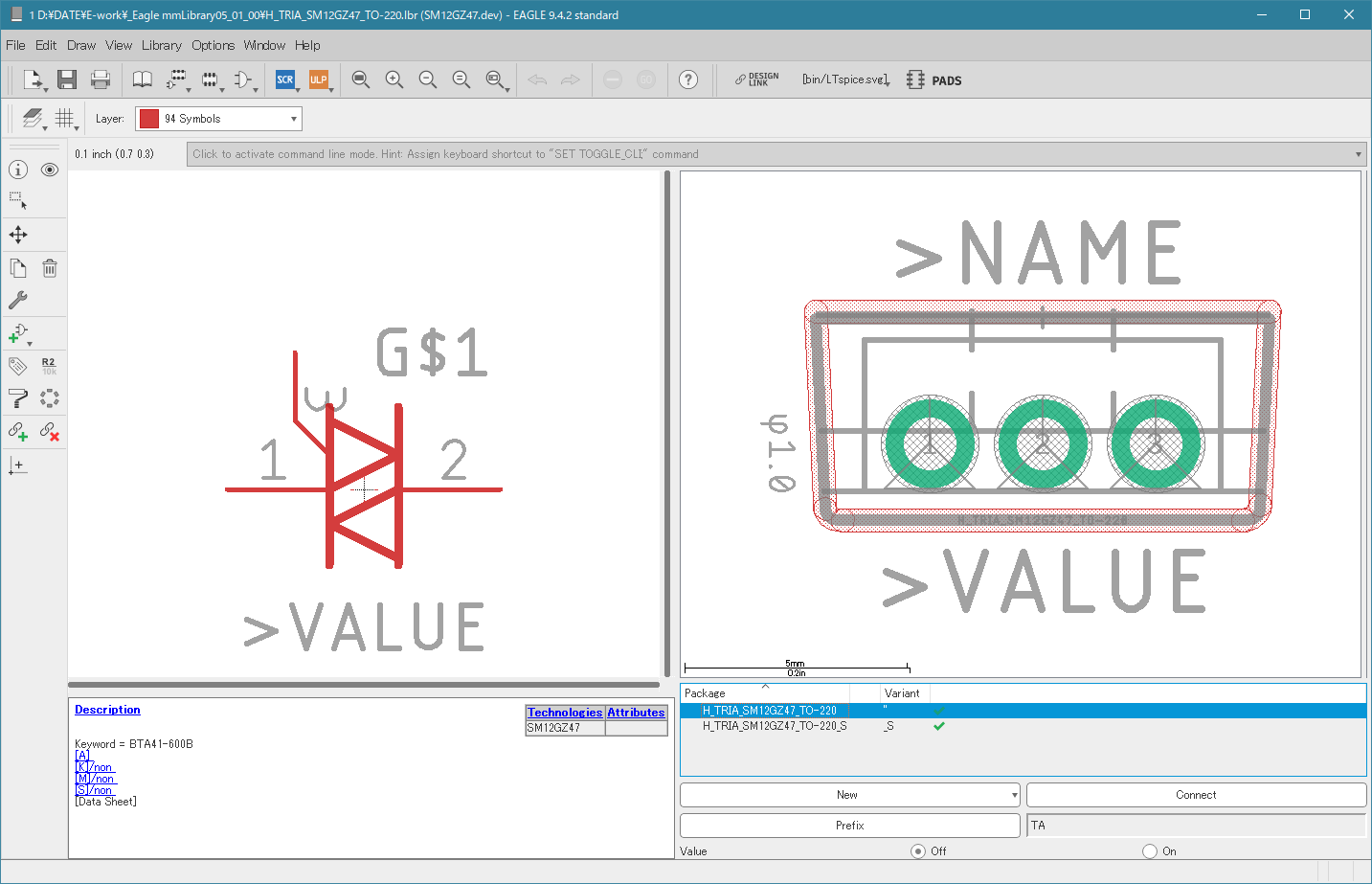This screenshot has height=884, width=1372.
Task: Open the Library menu
Action: pyautogui.click(x=162, y=45)
